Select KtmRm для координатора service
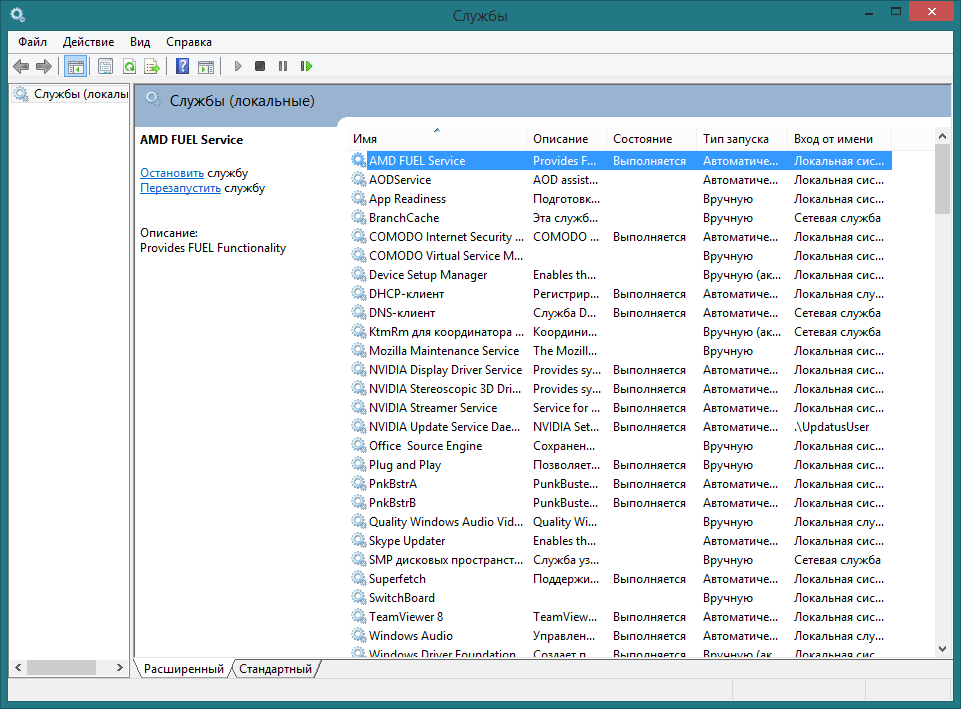Viewport: 961px width, 709px height. (x=446, y=332)
